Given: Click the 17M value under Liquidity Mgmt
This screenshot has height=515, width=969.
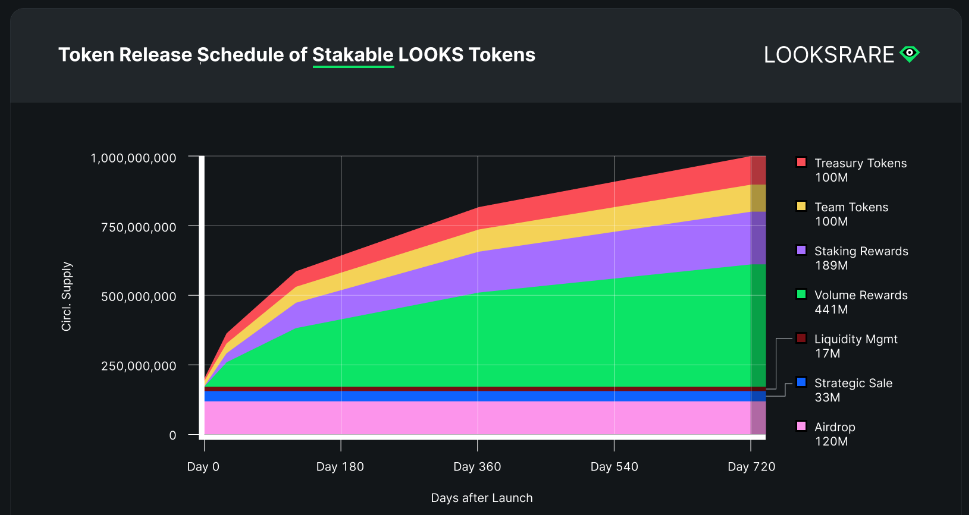Looking at the screenshot, I should (x=827, y=354).
